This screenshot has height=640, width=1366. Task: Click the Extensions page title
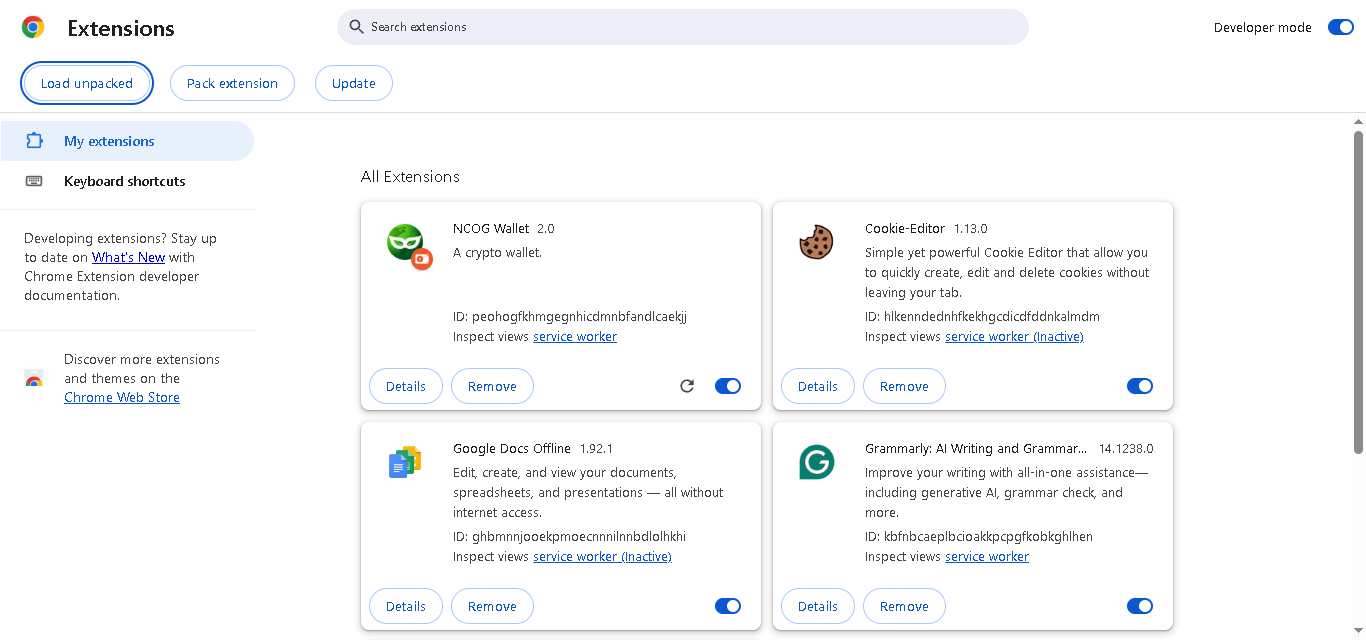[x=121, y=28]
